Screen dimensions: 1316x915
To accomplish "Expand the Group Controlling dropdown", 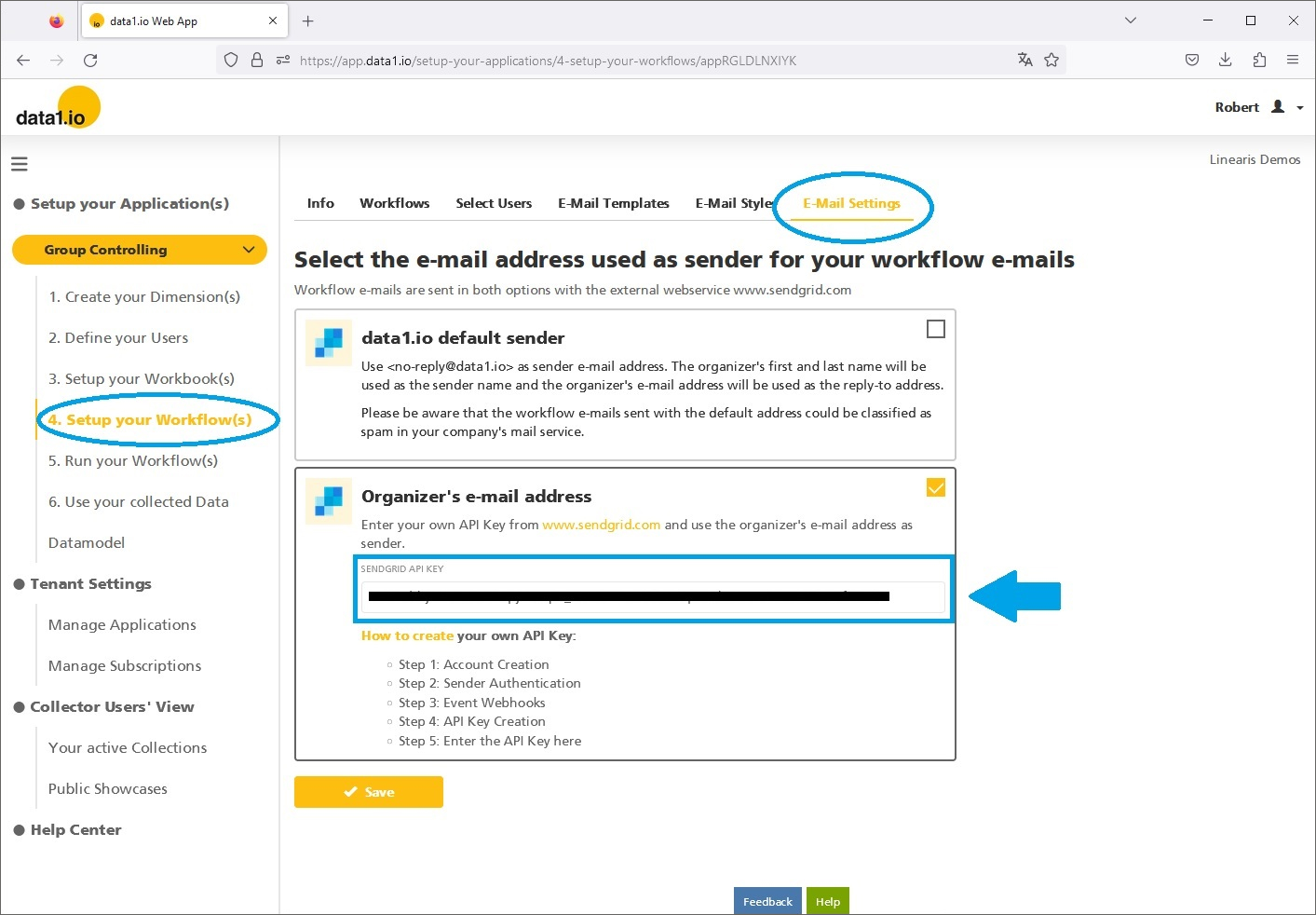I will [x=140, y=250].
